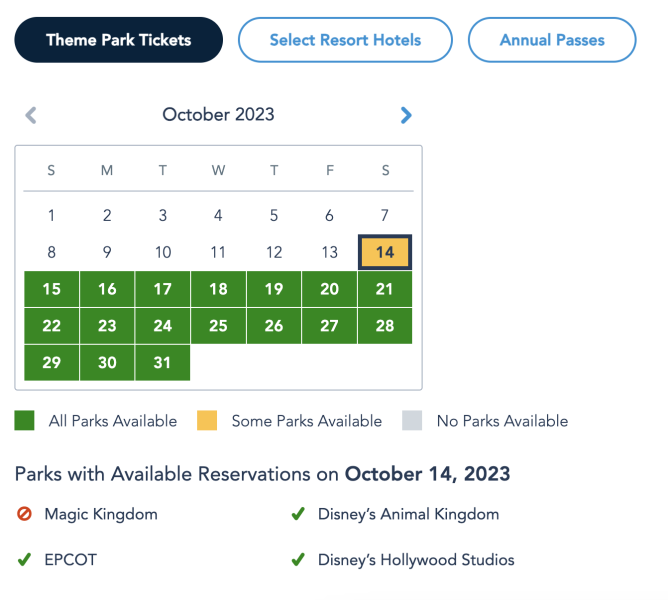The height and width of the screenshot is (600, 668).
Task: Open the Theme Park Tickets tab
Action: pyautogui.click(x=118, y=40)
